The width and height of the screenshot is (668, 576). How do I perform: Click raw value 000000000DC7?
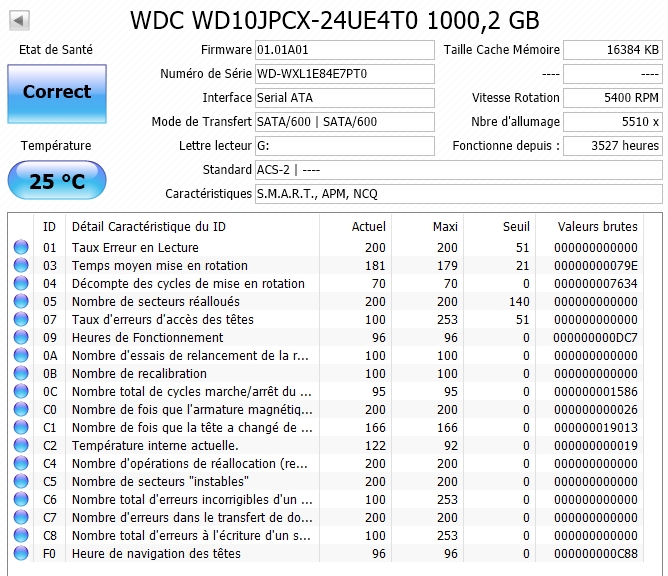[x=596, y=337]
